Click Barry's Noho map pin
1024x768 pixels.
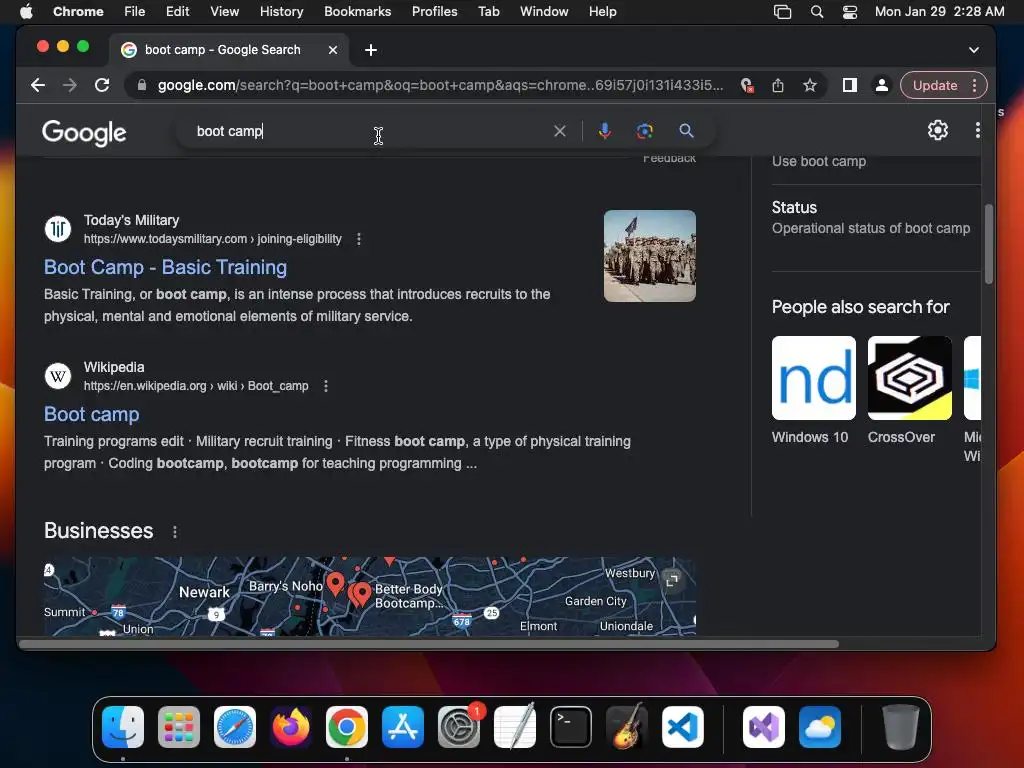335,583
